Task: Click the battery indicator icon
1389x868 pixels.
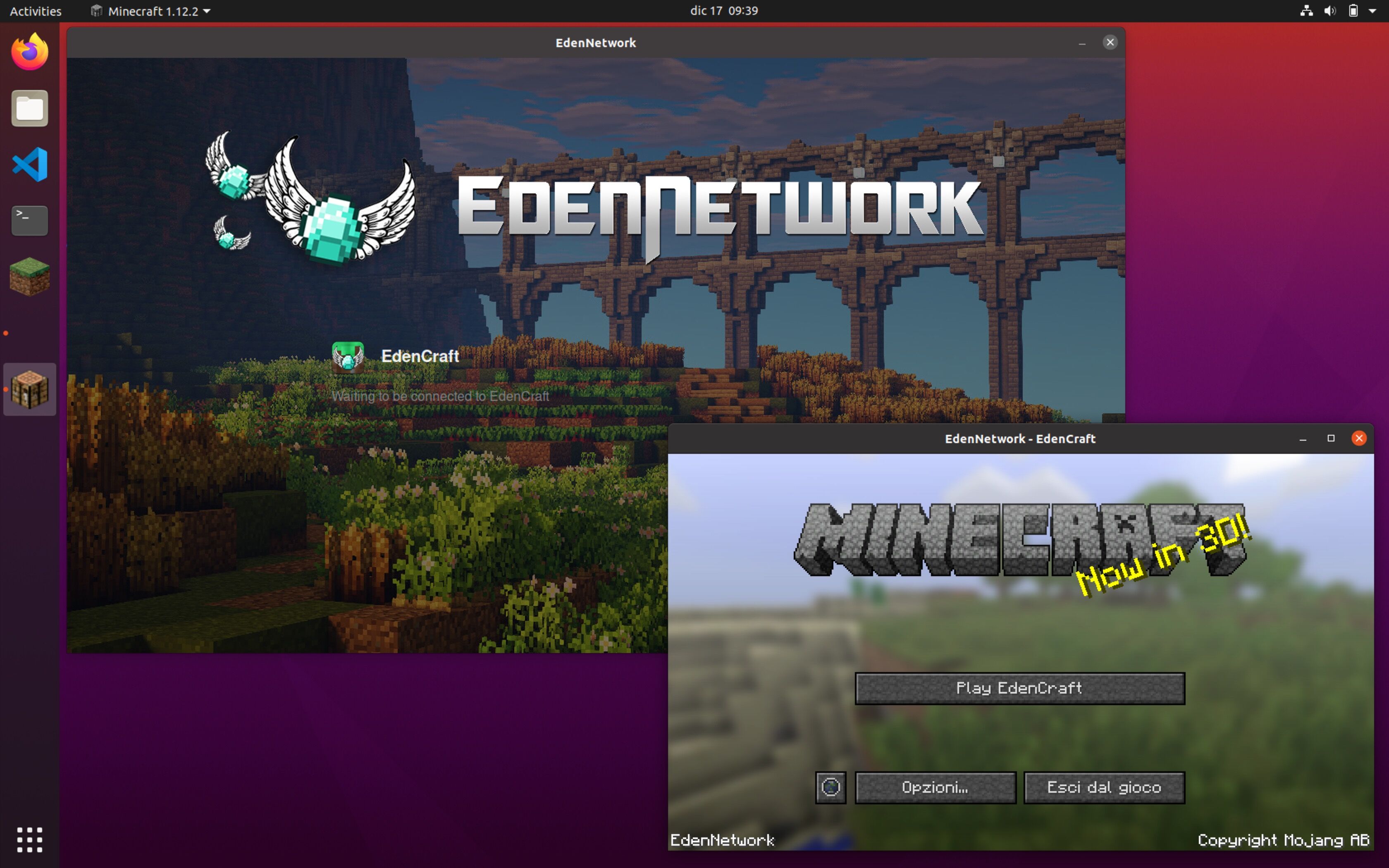Action: click(x=1353, y=11)
